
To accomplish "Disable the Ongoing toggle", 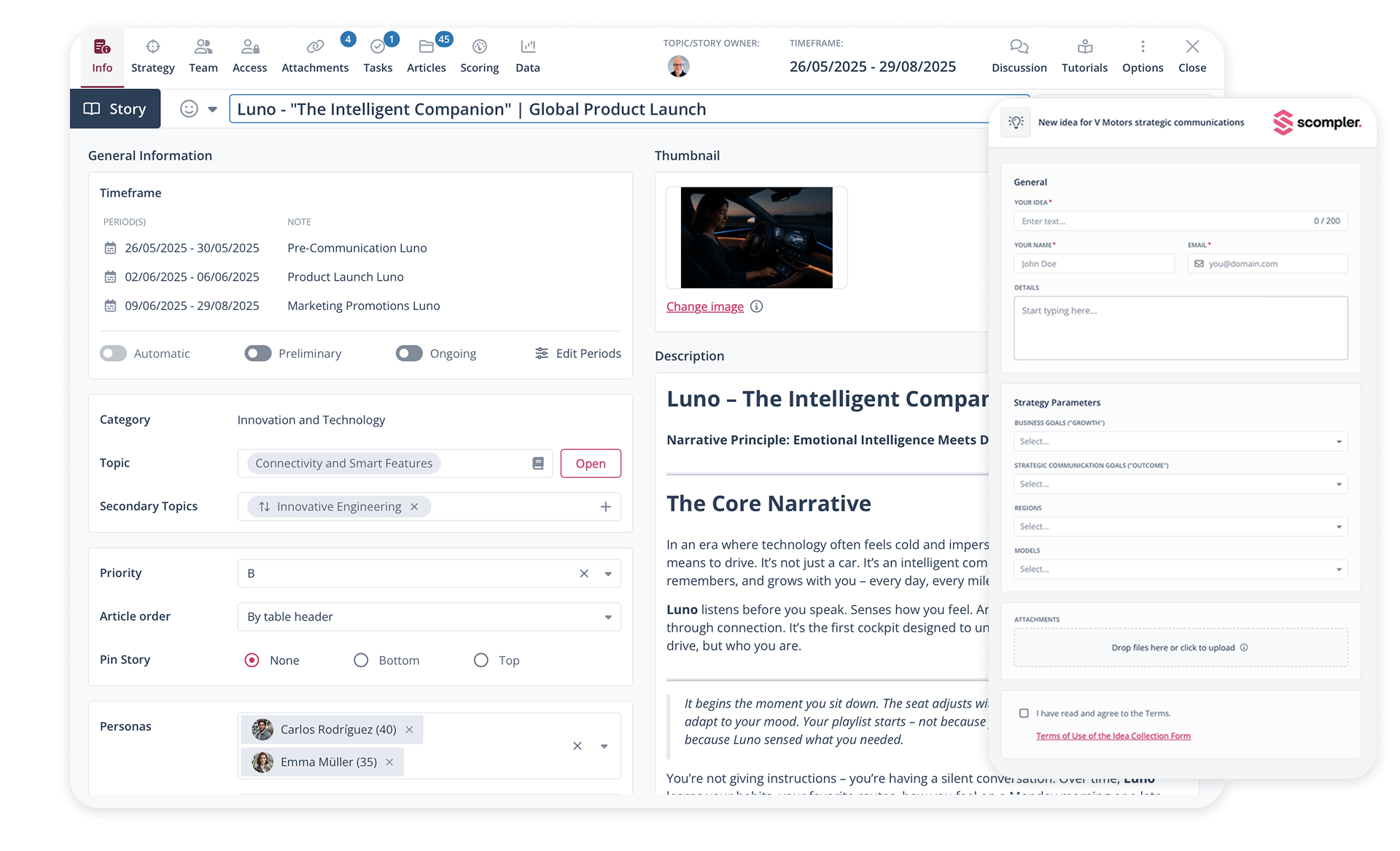I will click(x=409, y=353).
